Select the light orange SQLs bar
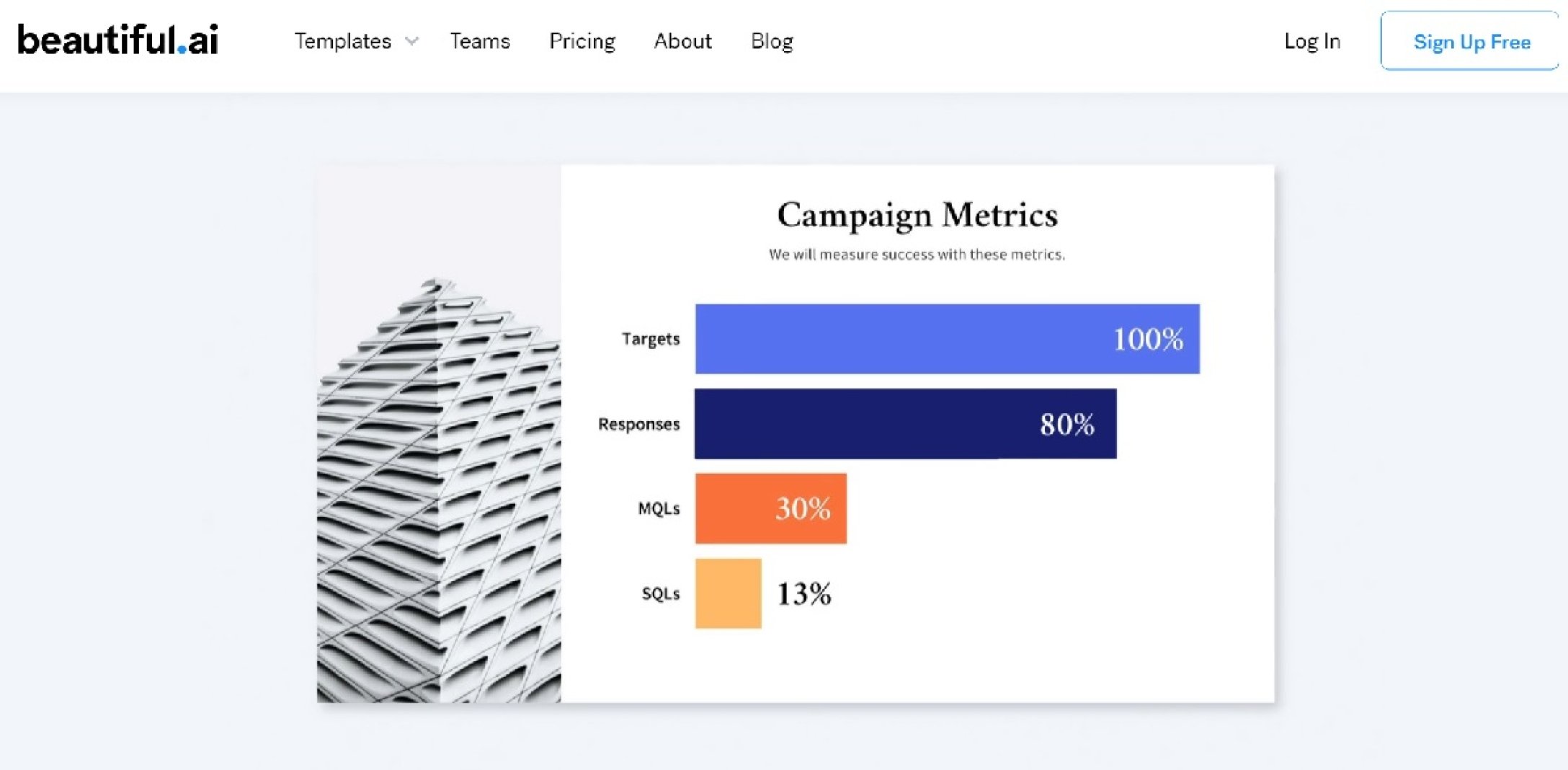The image size is (1568, 770). pos(728,593)
